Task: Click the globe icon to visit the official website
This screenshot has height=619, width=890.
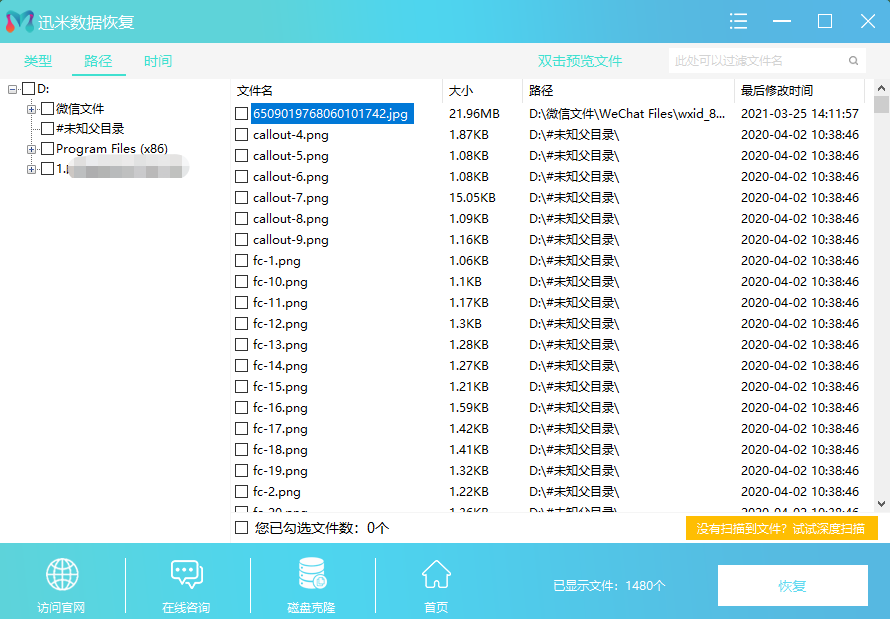Action: click(62, 575)
